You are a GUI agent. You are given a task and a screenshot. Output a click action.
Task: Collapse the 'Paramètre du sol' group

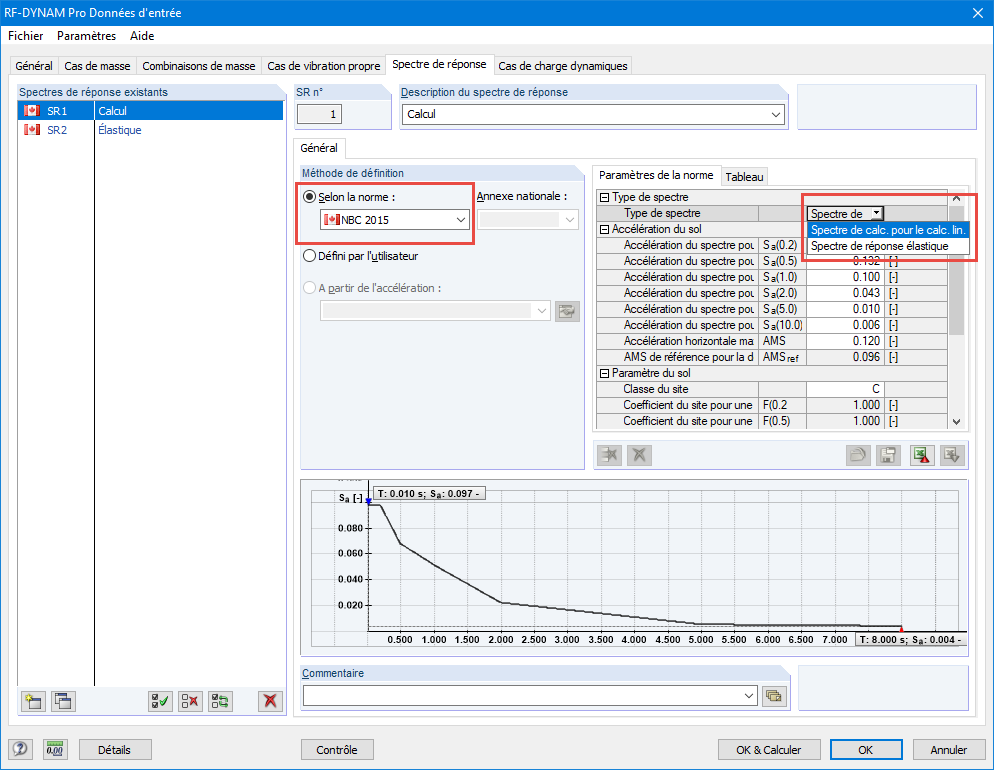tap(605, 373)
